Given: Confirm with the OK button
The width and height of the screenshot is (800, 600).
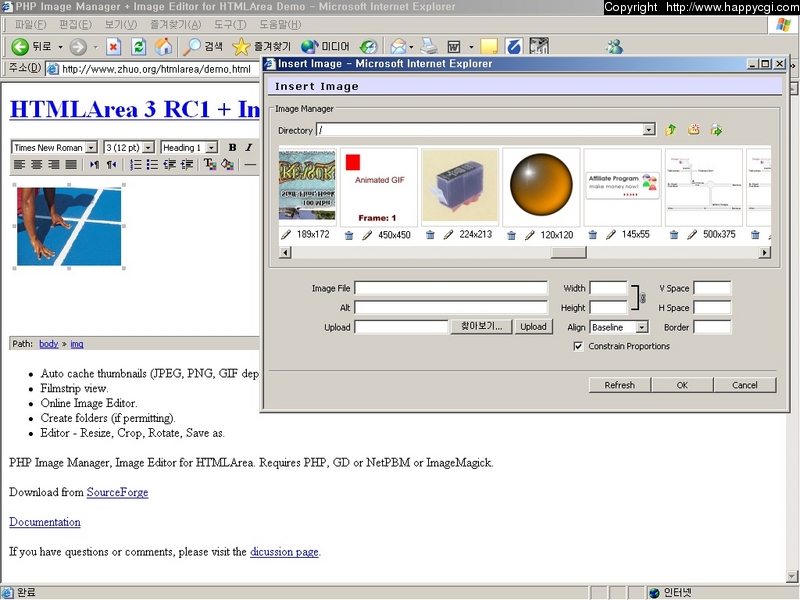Looking at the screenshot, I should (x=682, y=385).
